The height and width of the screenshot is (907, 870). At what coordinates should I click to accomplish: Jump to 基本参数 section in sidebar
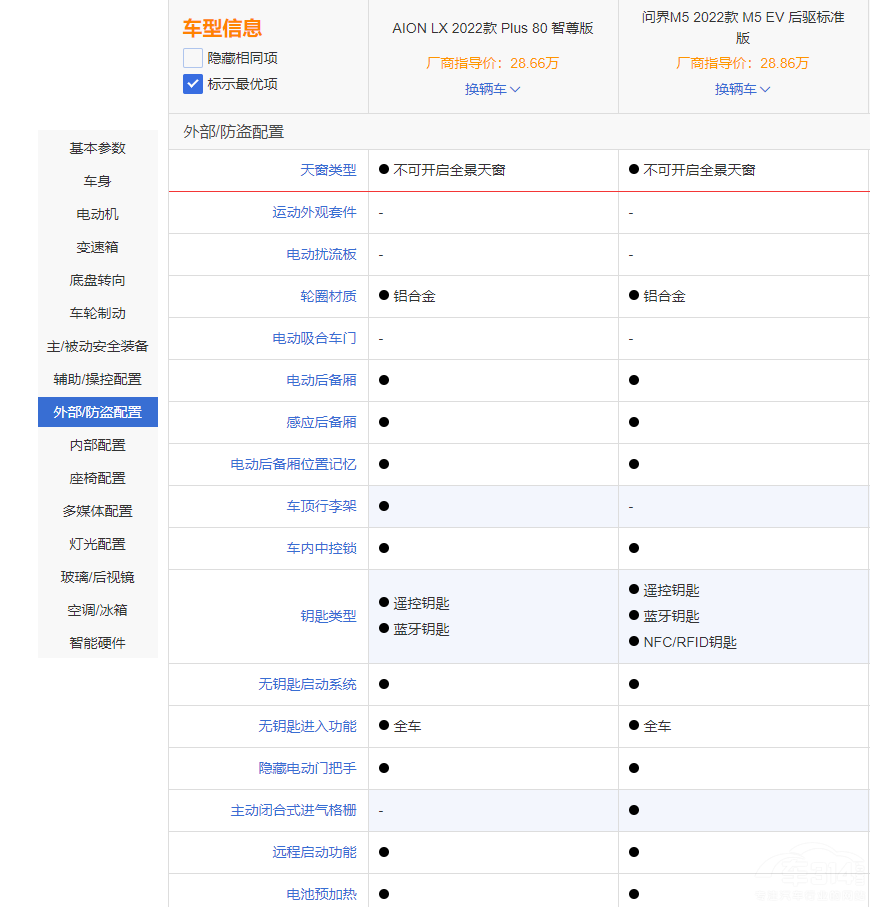click(98, 148)
